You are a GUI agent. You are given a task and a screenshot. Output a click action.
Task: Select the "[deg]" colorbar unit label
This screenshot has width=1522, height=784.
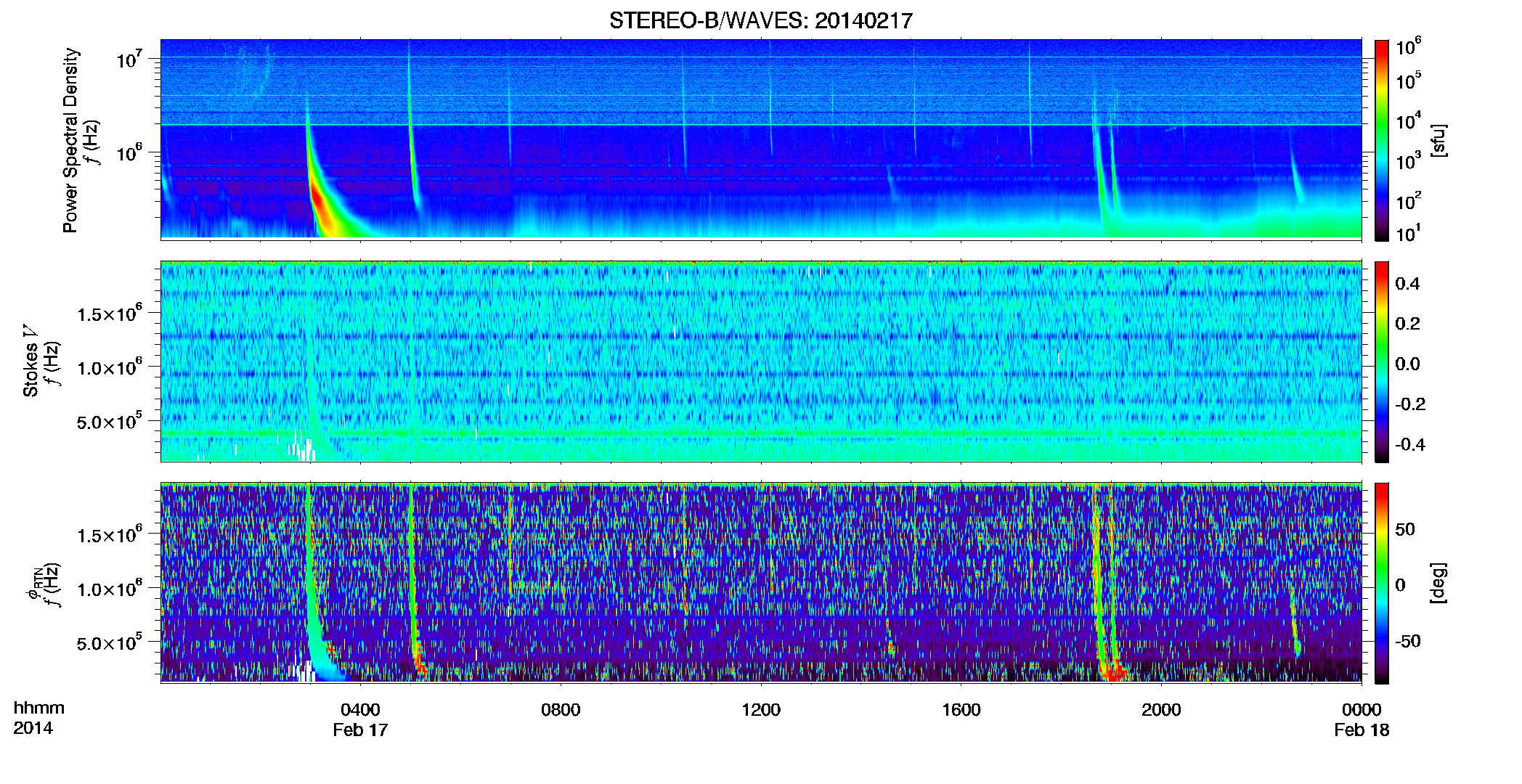pyautogui.click(x=1438, y=583)
